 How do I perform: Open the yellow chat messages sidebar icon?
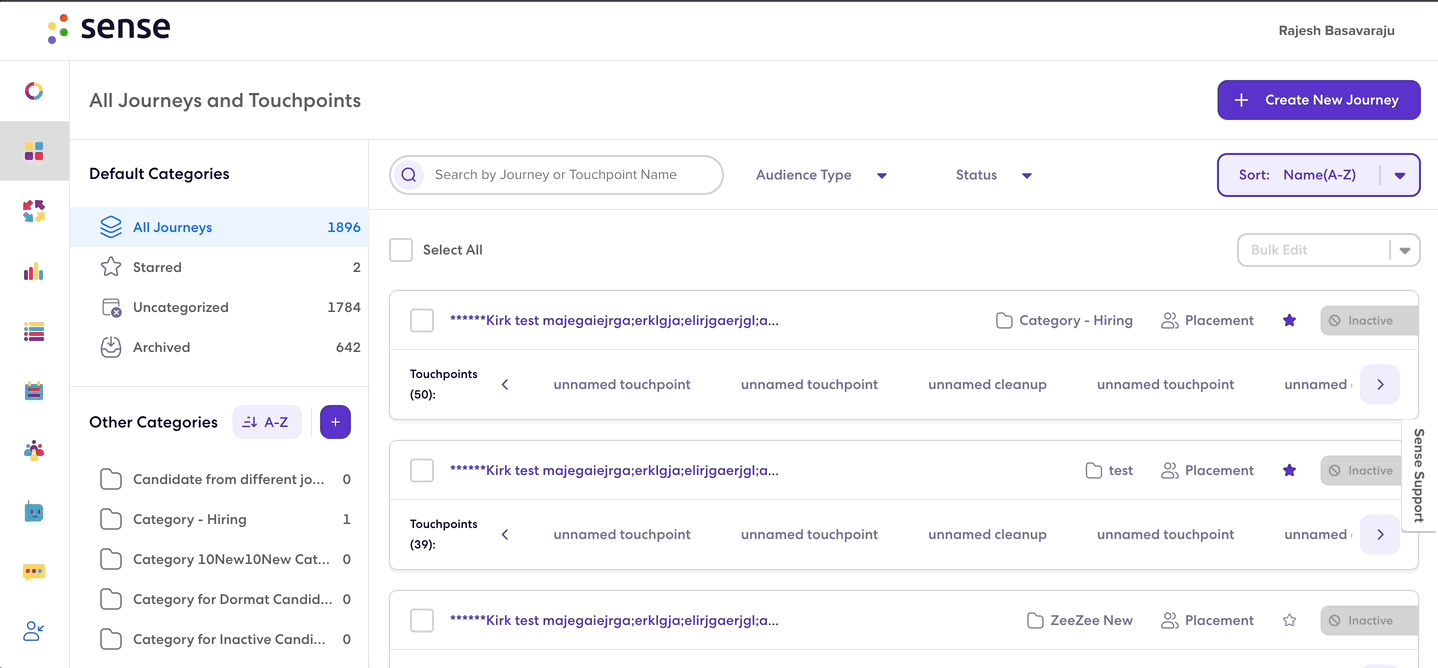(34, 572)
